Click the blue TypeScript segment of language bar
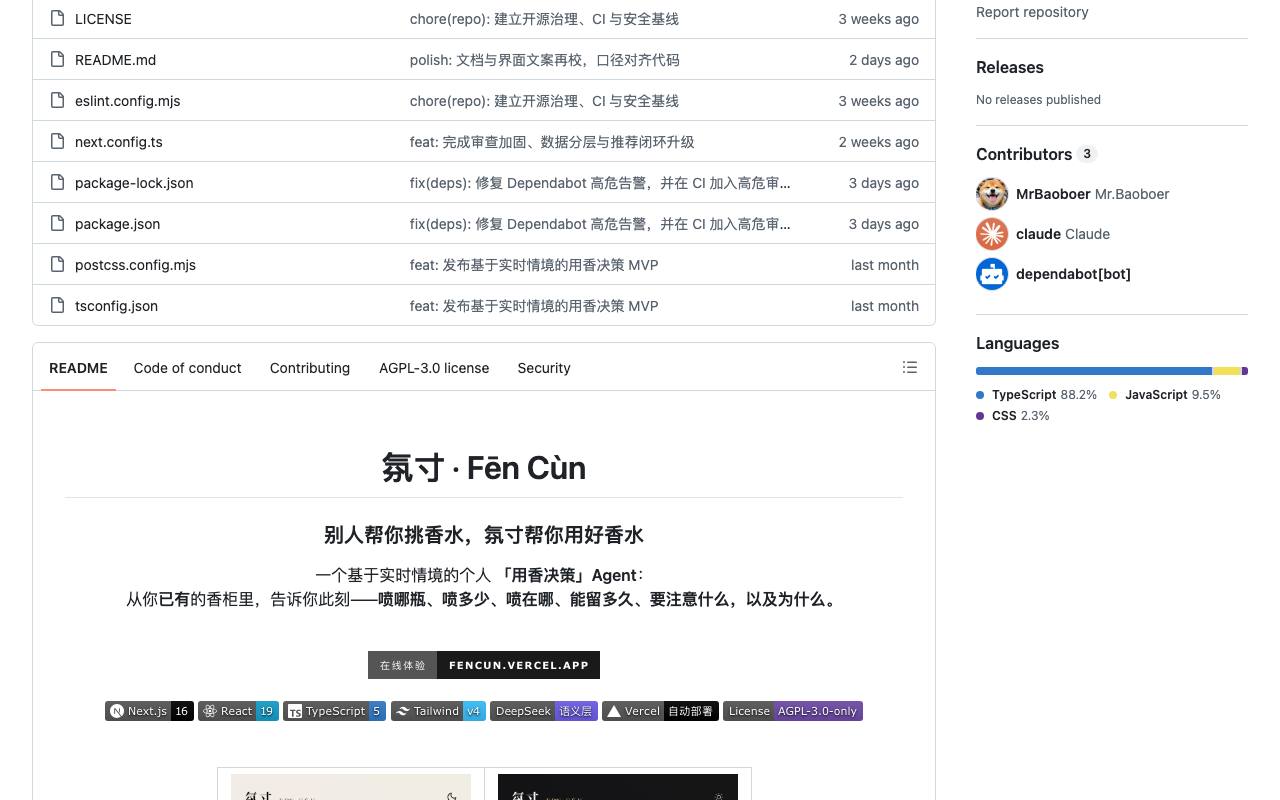 click(x=1094, y=371)
